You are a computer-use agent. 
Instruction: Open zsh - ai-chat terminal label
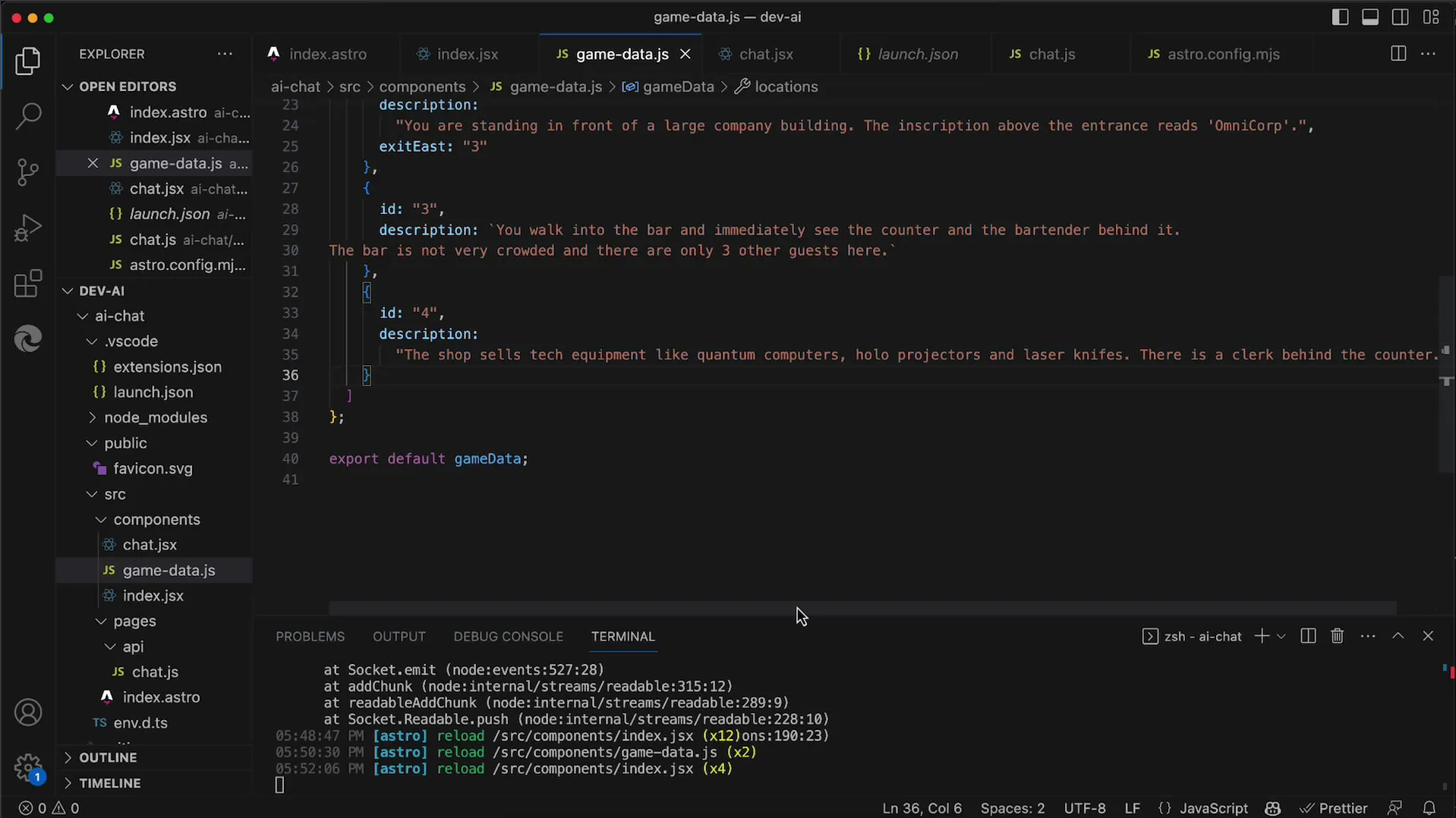(1192, 636)
